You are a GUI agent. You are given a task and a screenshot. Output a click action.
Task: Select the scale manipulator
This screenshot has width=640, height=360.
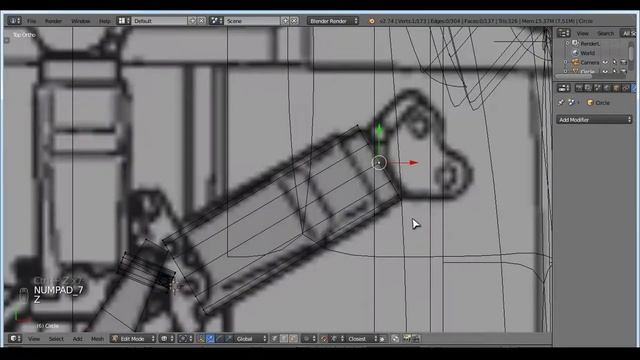click(229, 339)
